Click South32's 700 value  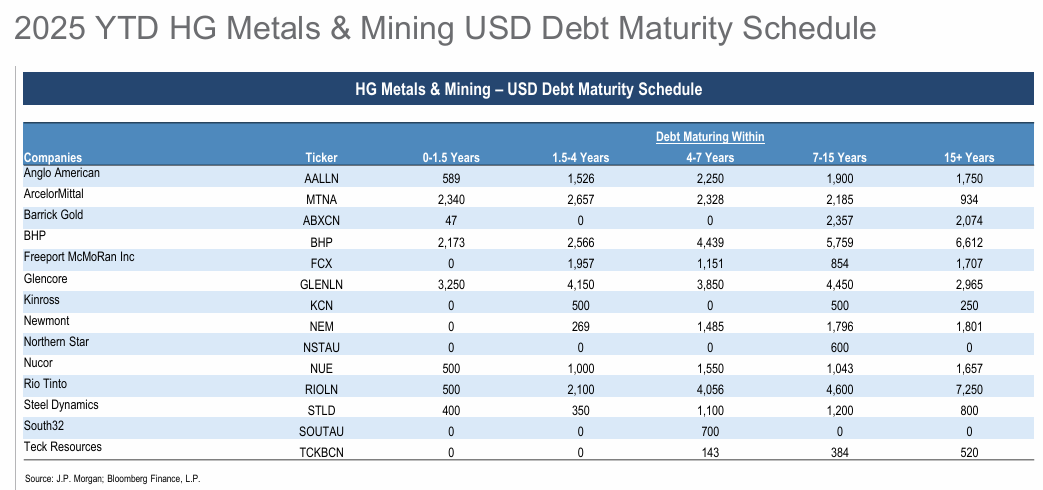tap(710, 431)
